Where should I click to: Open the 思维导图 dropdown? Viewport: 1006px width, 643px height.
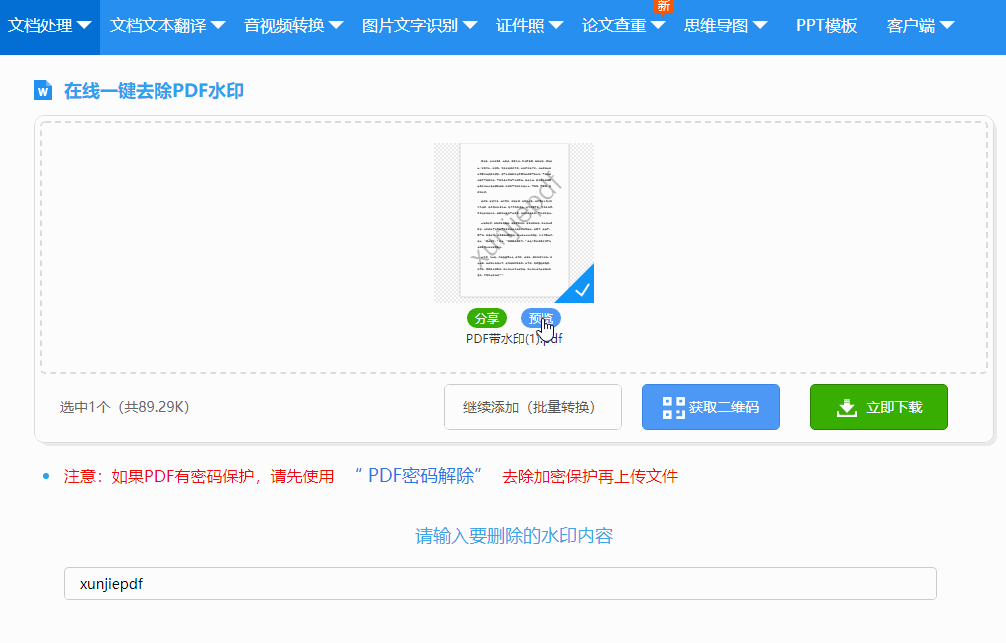click(x=726, y=25)
